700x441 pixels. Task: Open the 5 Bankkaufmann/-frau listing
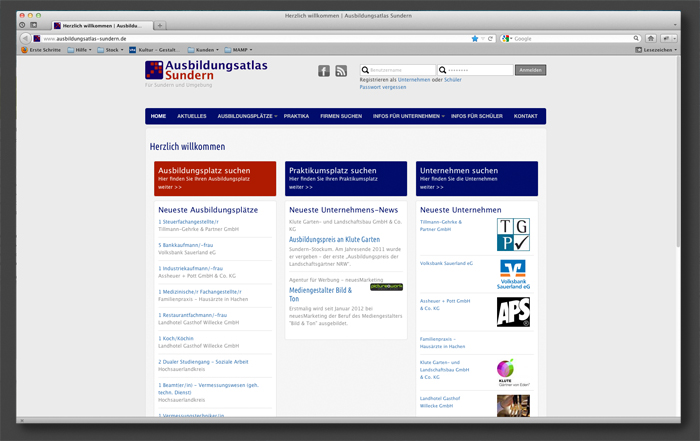coord(186,245)
